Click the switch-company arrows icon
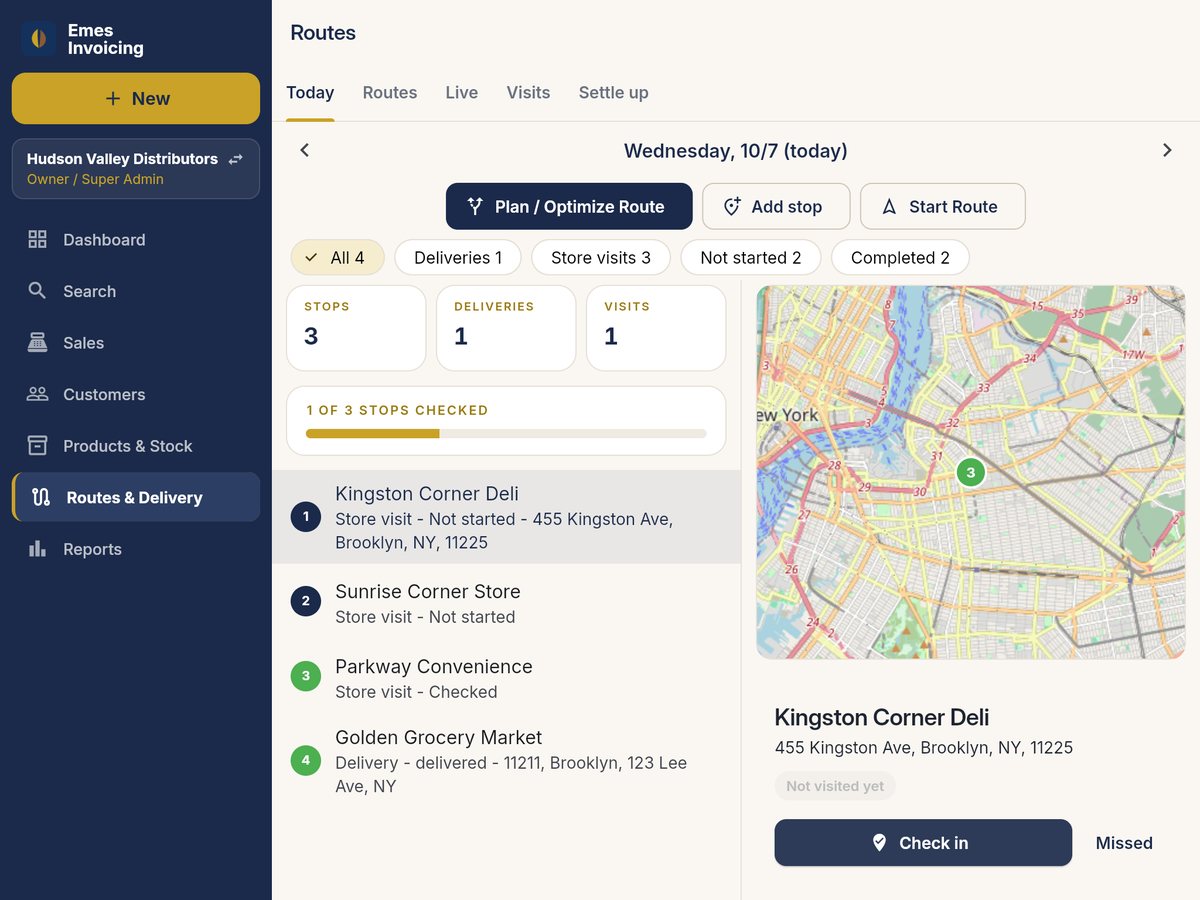Screen dimensions: 1200x900 pyautogui.click(x=236, y=159)
